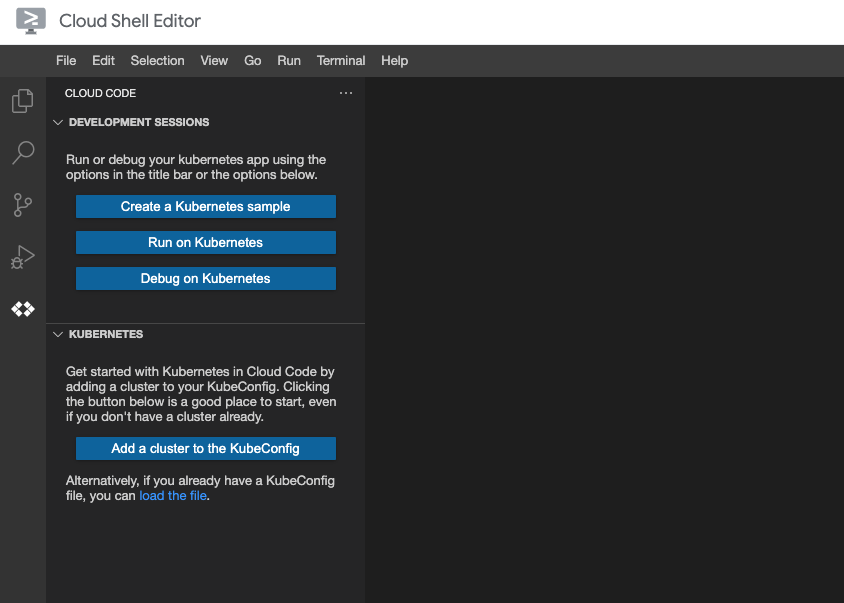Image resolution: width=844 pixels, height=603 pixels.
Task: Open the Cloud Code more actions ellipsis
Action: pos(346,92)
